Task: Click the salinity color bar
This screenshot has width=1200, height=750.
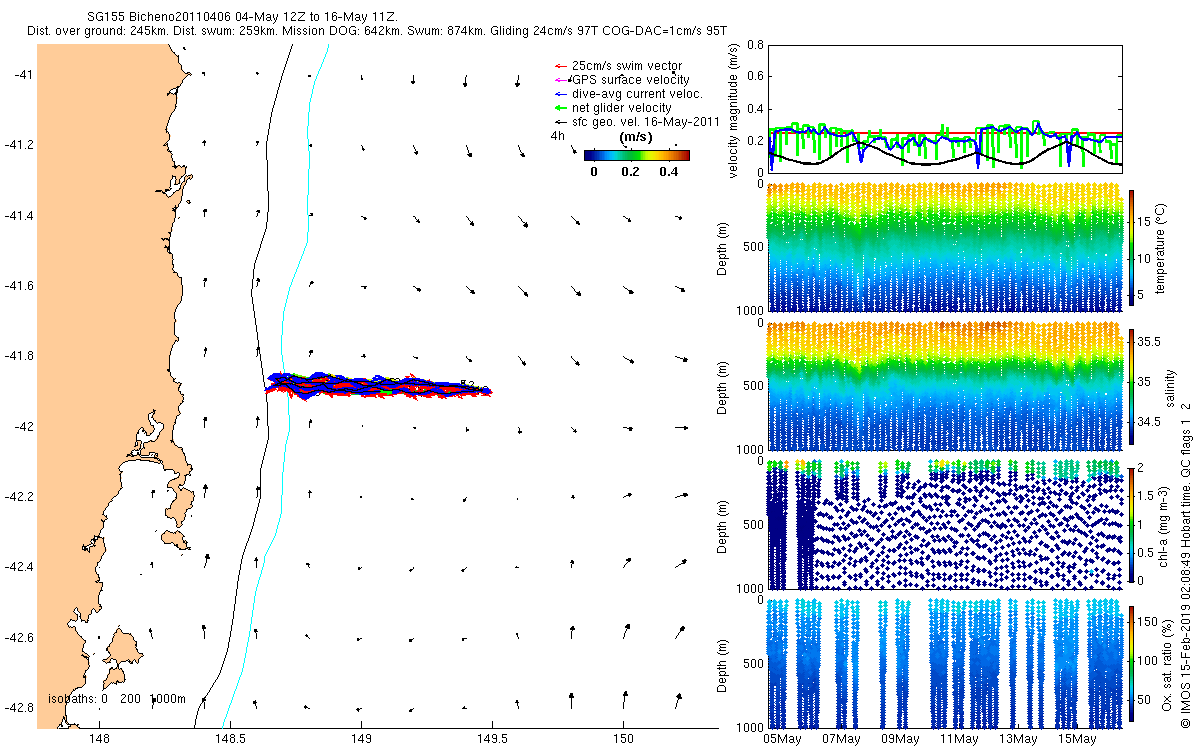Action: click(1131, 388)
